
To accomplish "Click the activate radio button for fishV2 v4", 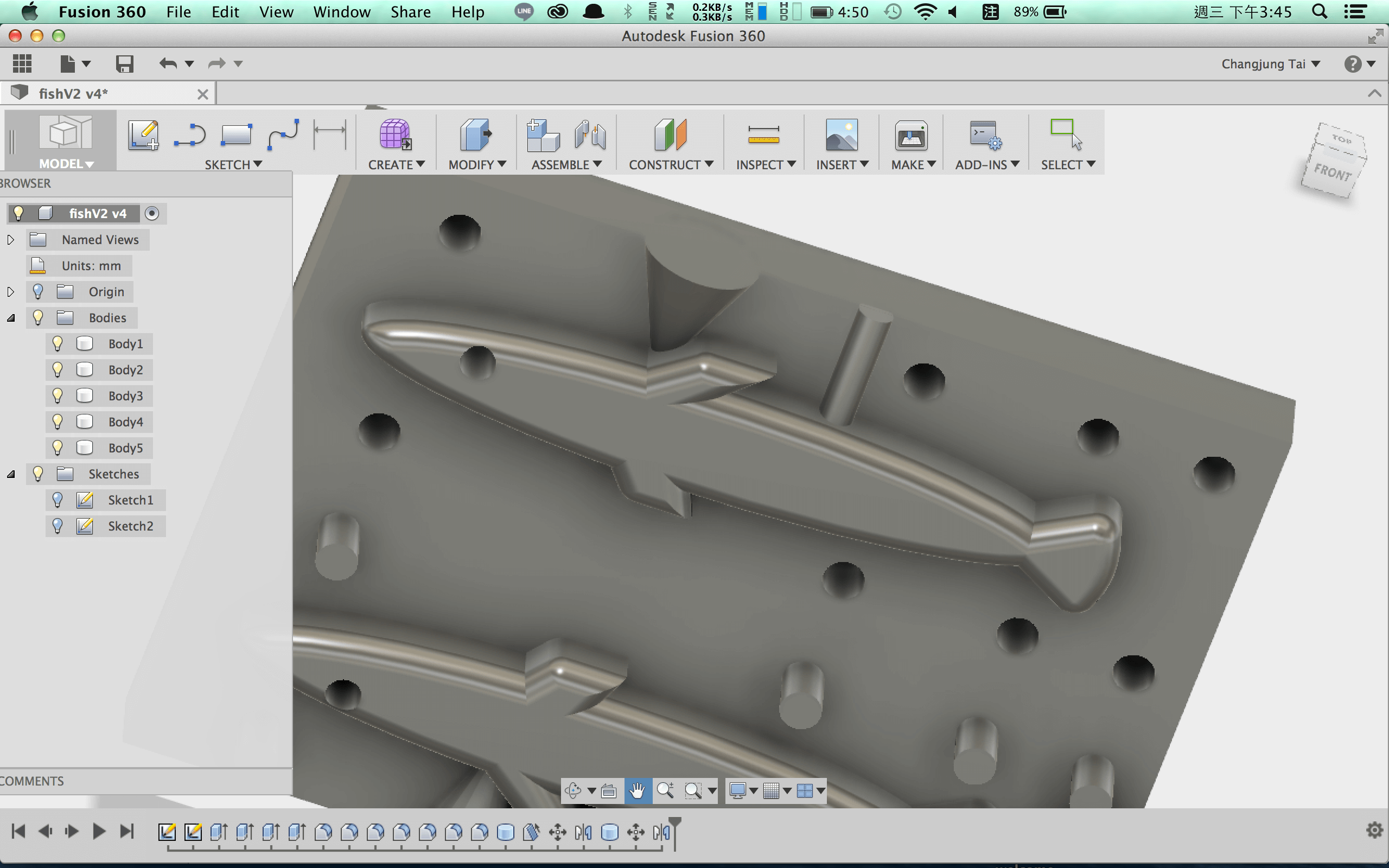I will (x=151, y=214).
